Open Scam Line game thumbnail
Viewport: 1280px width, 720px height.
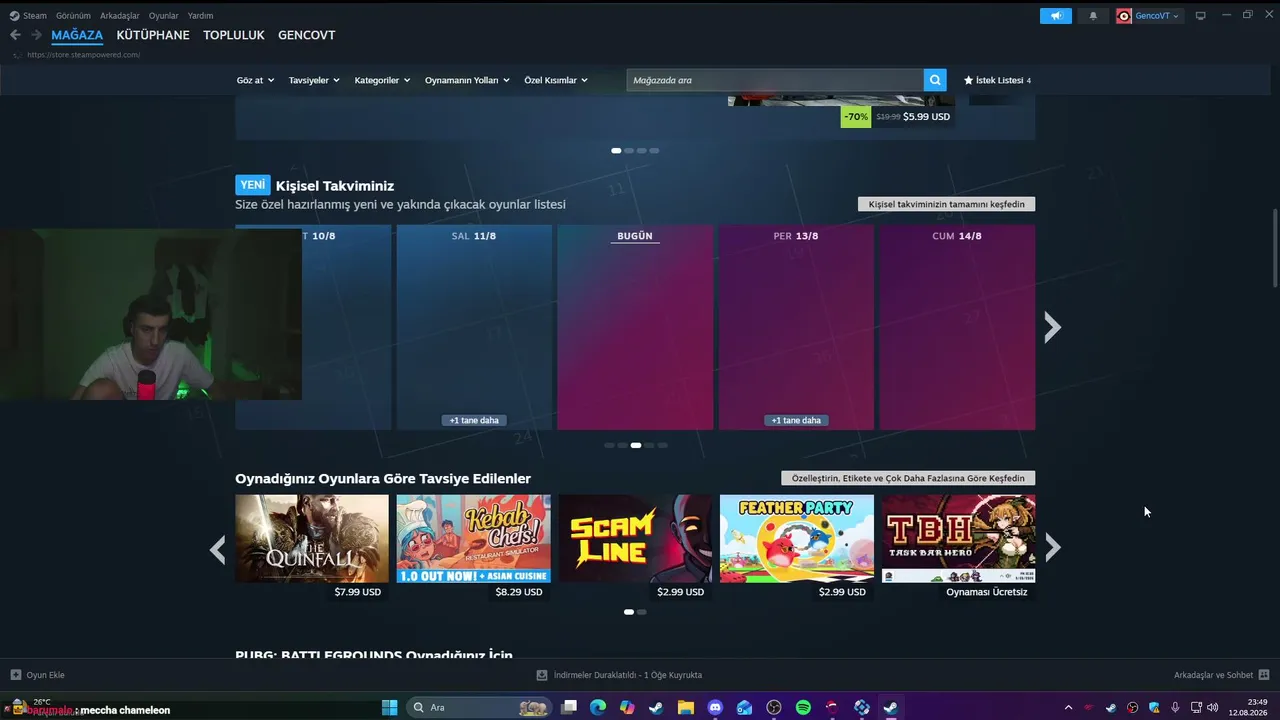click(x=635, y=539)
